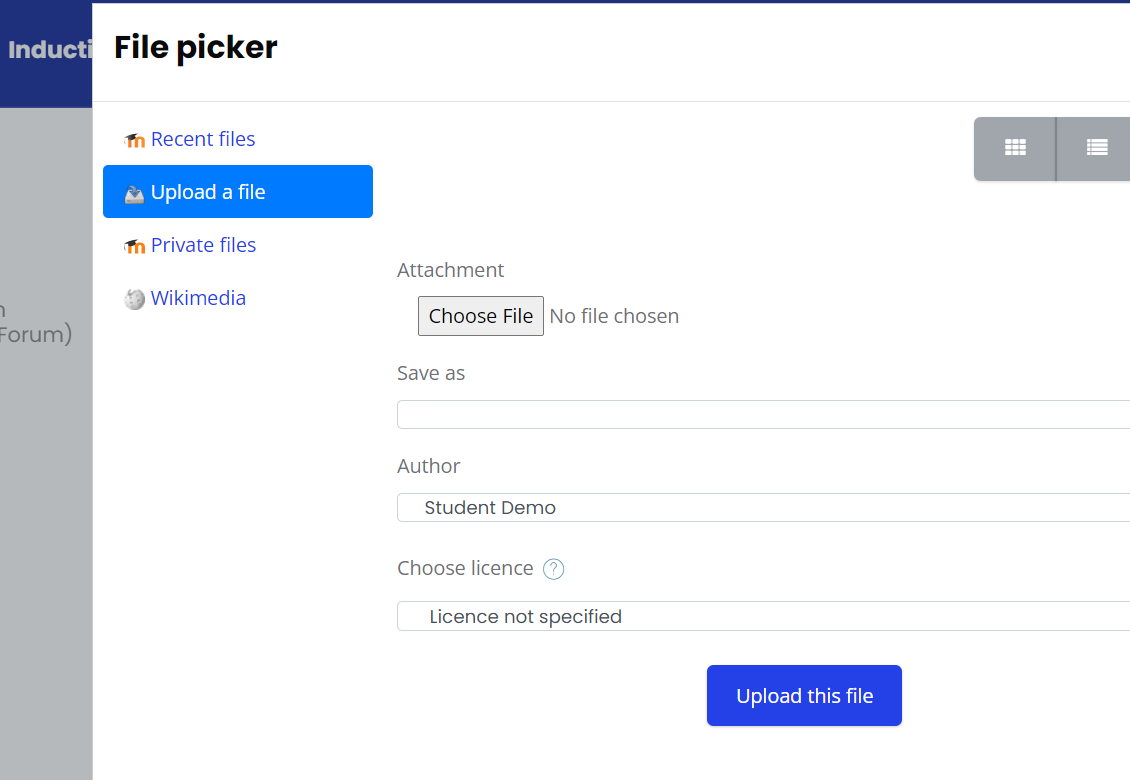This screenshot has width=1130, height=784.
Task: Open the Recent files repository
Action: [x=203, y=139]
